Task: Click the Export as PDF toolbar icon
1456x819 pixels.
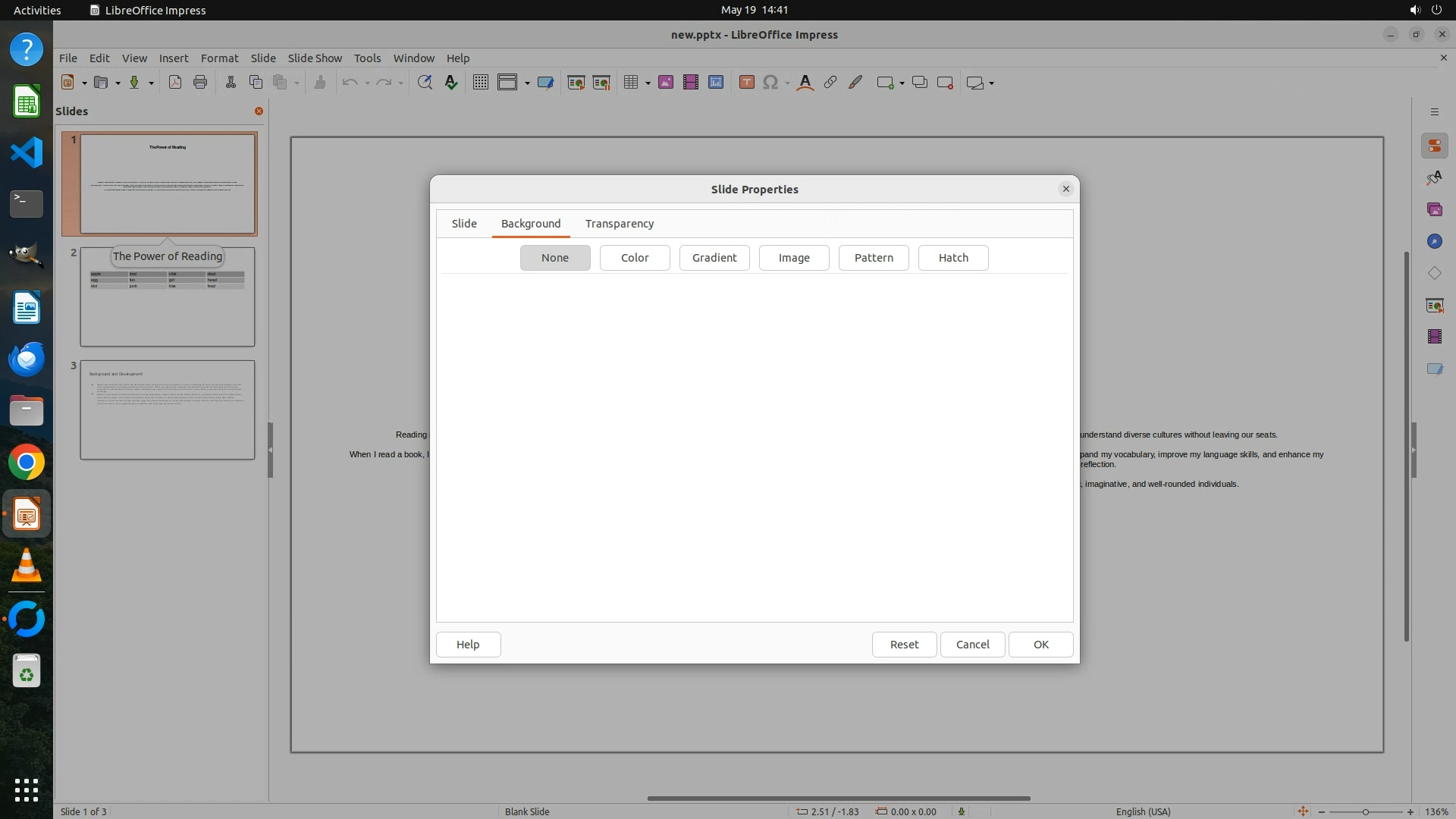Action: [175, 83]
